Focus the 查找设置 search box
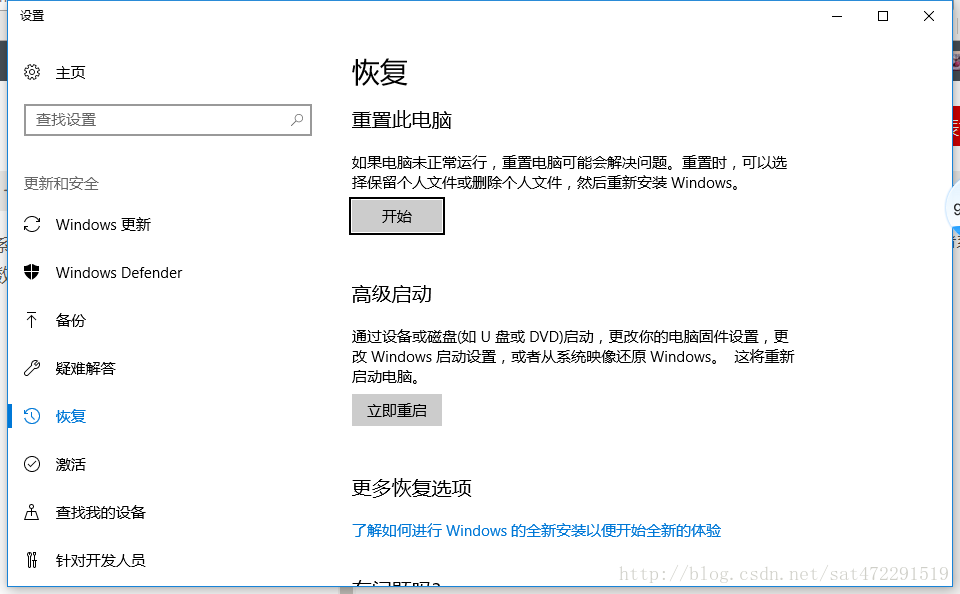 pos(168,119)
